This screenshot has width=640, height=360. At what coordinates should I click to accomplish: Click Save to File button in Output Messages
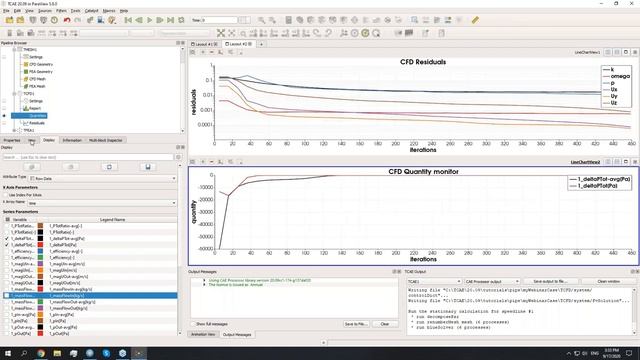356,324
